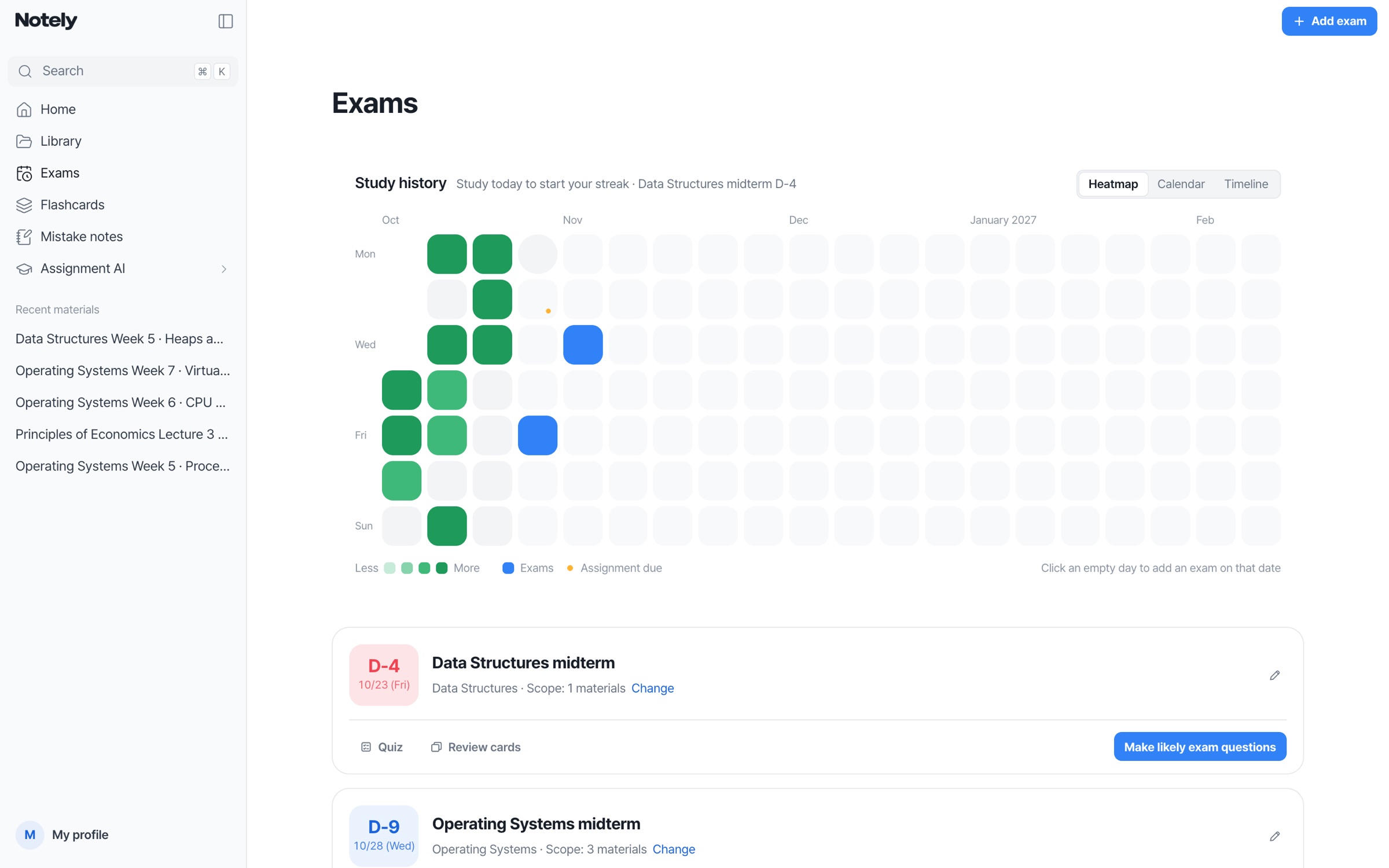Go to Exams in the sidebar
The width and height of the screenshot is (1389, 868).
(x=123, y=173)
